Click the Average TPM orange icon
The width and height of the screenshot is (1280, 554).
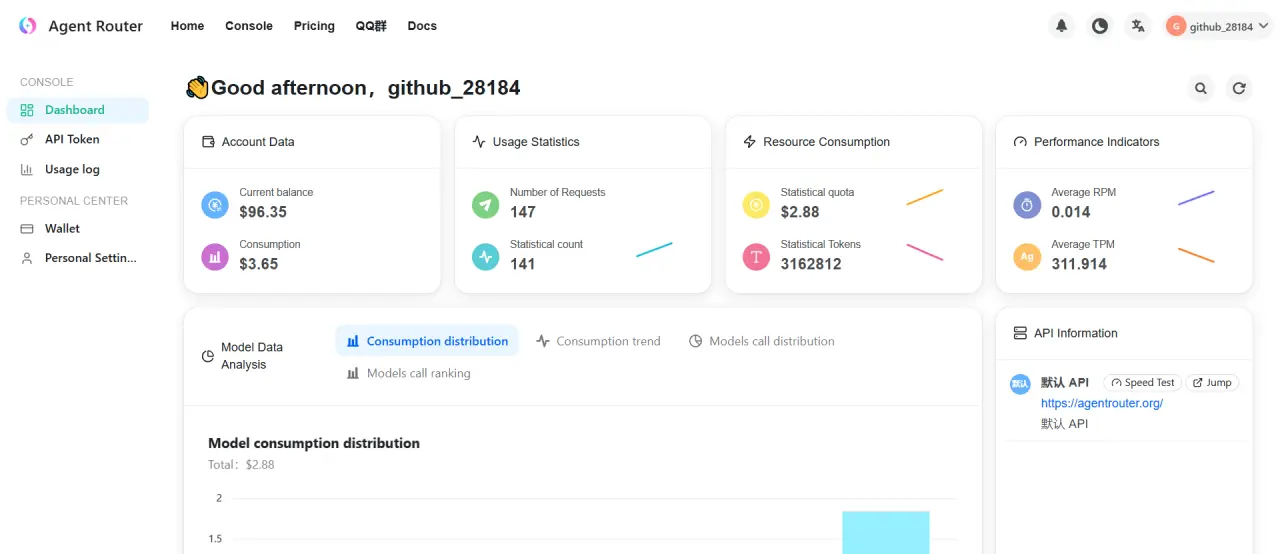point(1027,257)
